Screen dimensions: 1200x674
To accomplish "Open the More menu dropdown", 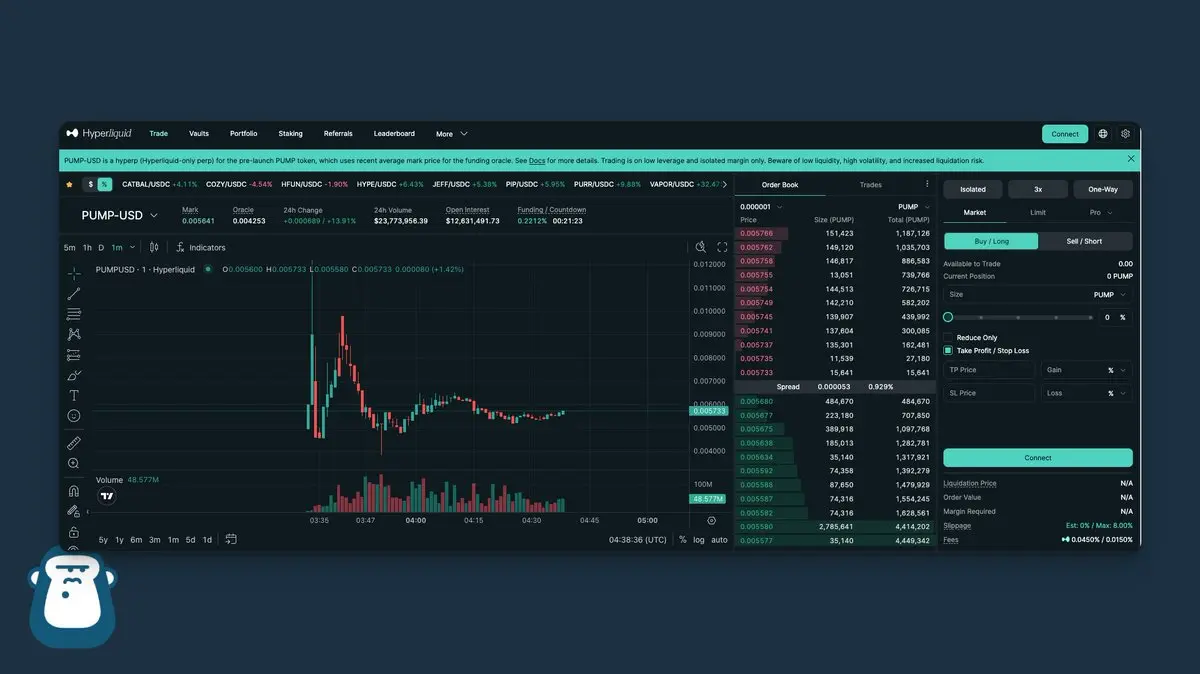I will tap(452, 134).
